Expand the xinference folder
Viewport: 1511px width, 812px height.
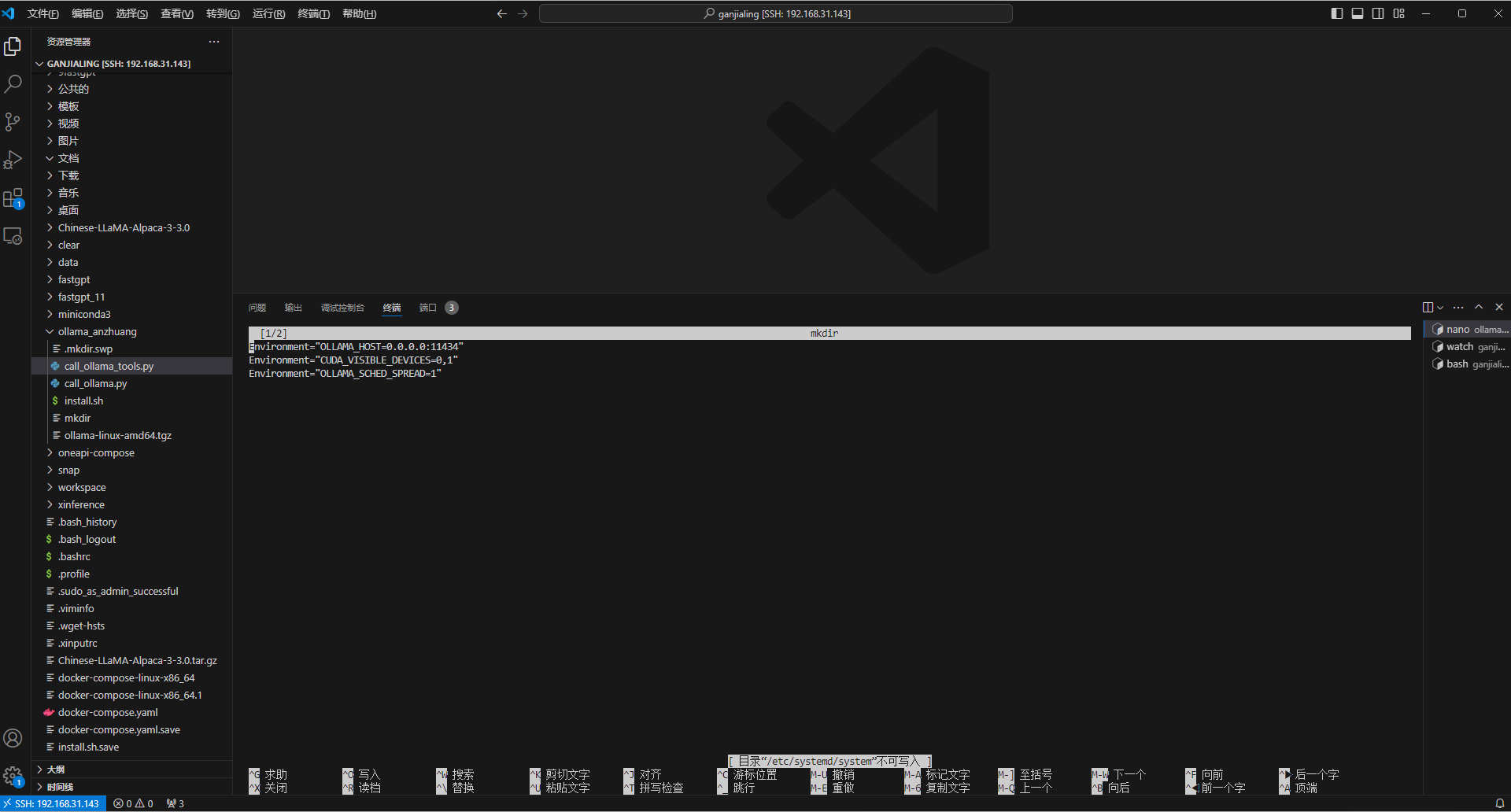point(131,504)
